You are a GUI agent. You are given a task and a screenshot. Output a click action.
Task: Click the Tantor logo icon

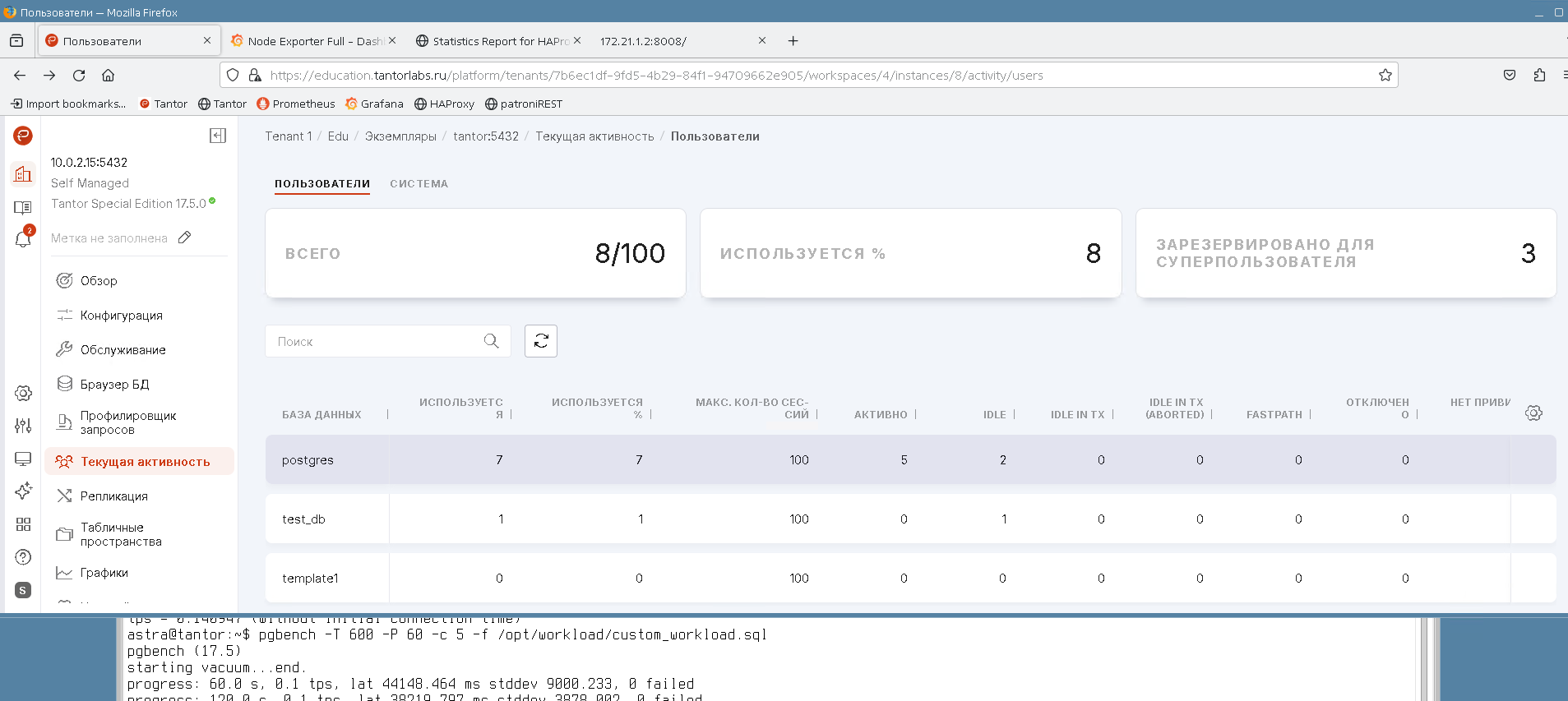(23, 136)
